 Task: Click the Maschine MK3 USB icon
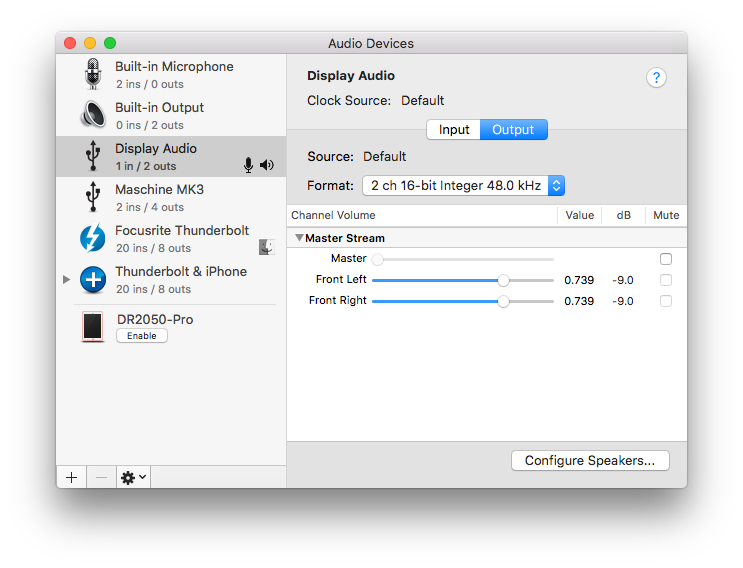point(93,197)
